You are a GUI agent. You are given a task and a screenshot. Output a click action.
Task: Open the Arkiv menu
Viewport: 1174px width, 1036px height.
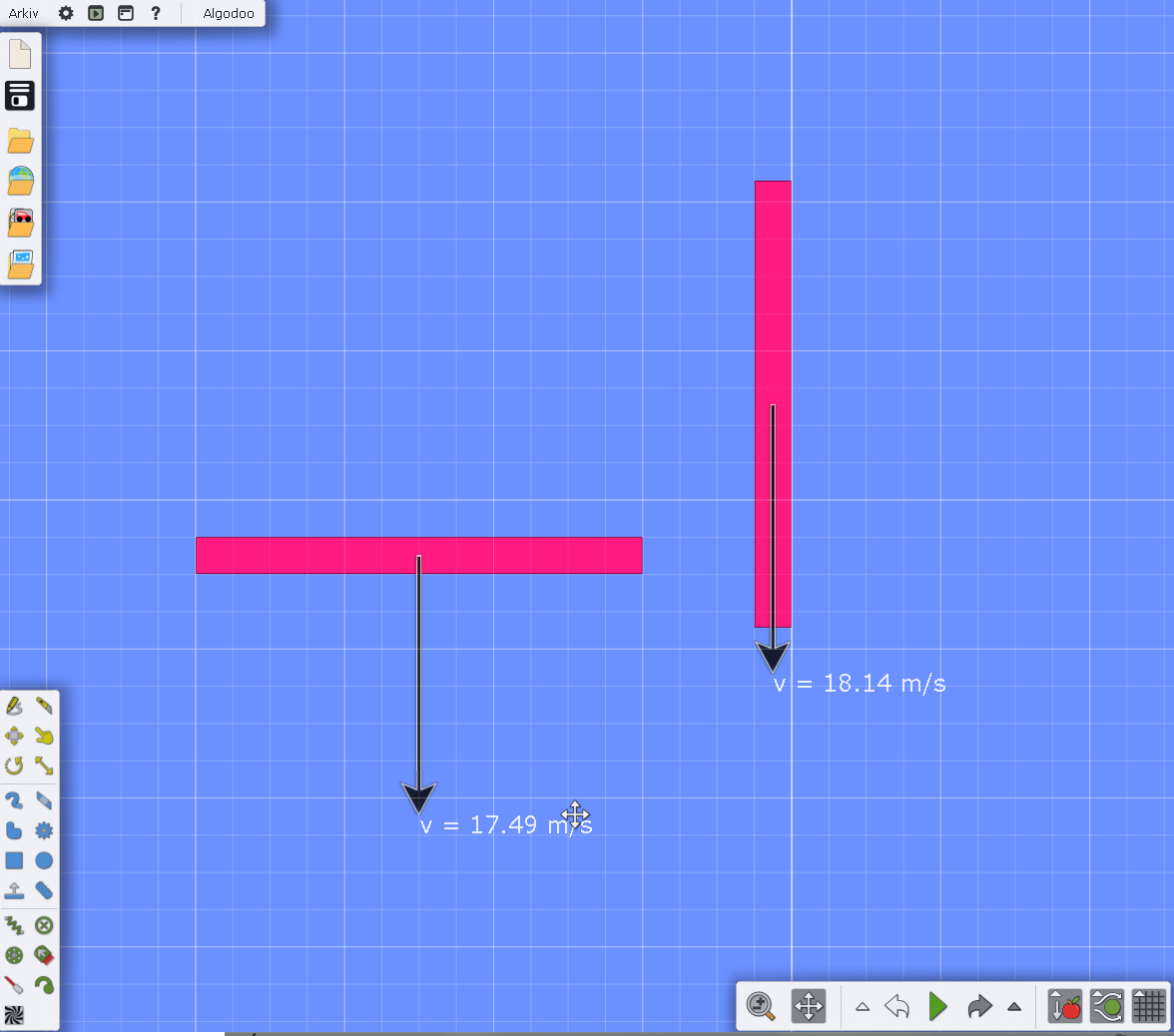[x=24, y=13]
